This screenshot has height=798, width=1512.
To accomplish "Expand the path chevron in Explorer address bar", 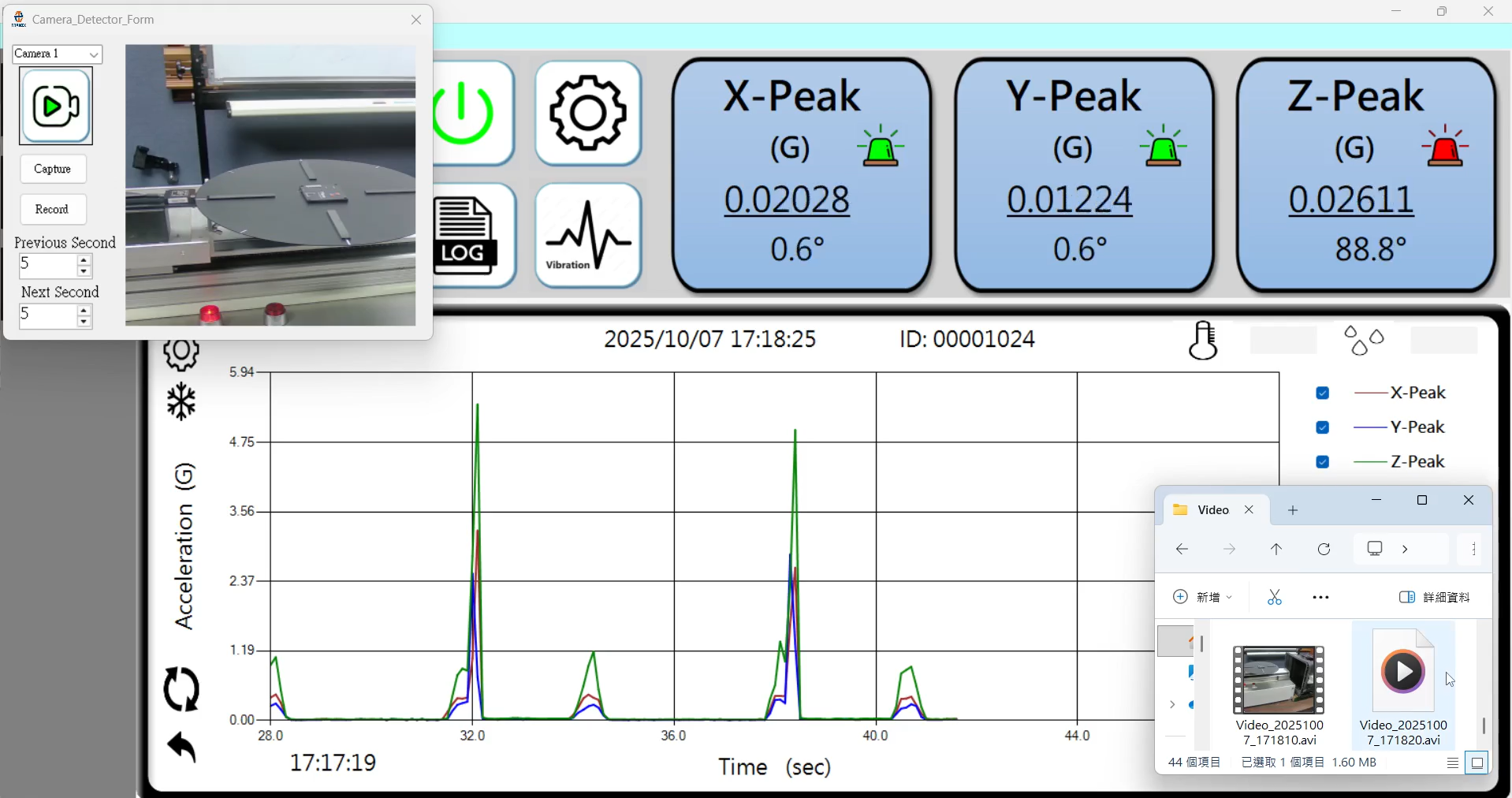I will [1406, 550].
